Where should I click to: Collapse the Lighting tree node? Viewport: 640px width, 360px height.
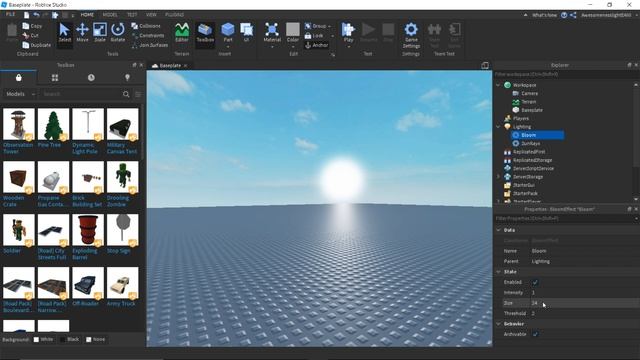498,127
